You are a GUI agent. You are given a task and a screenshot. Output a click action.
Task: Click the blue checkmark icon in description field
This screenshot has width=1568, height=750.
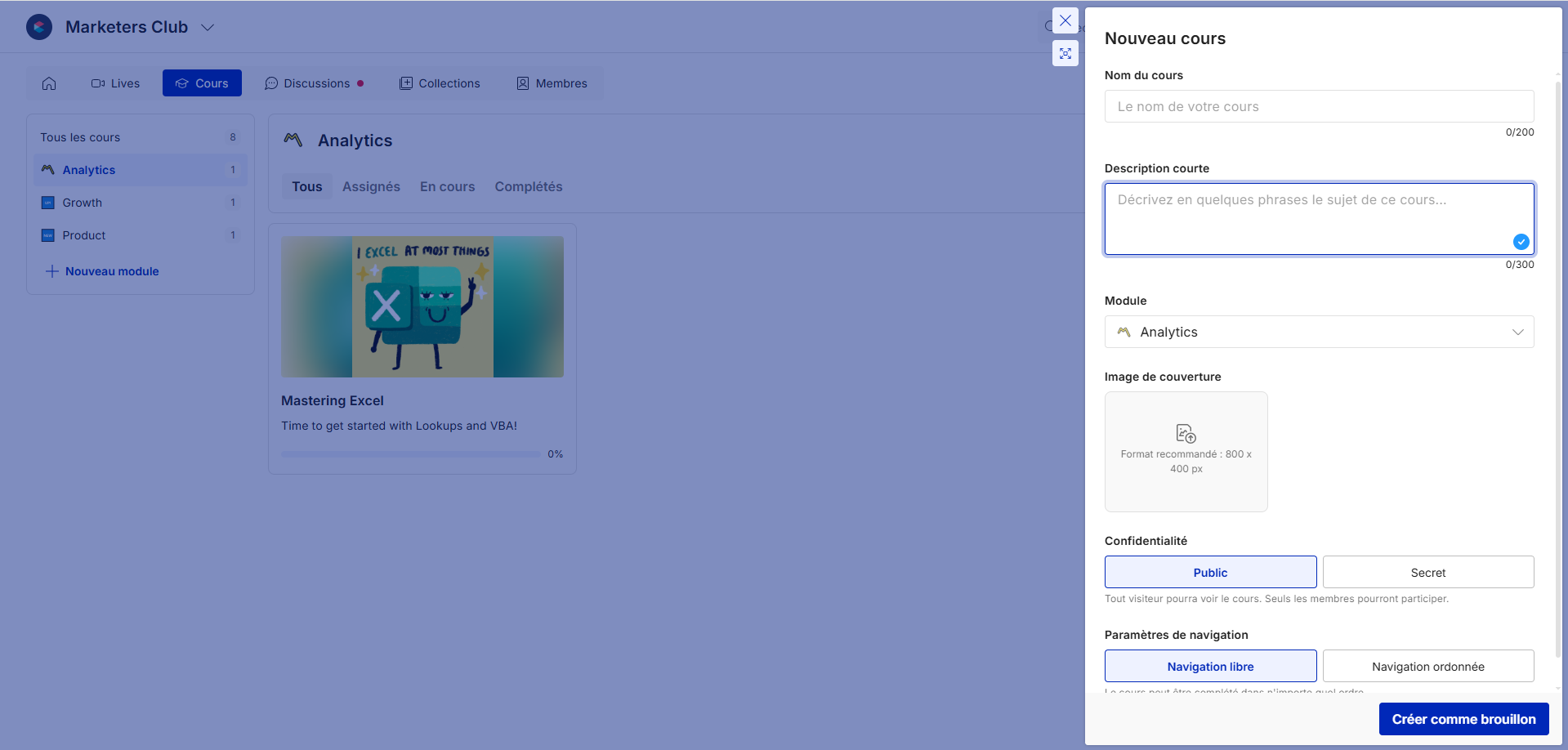(1521, 242)
